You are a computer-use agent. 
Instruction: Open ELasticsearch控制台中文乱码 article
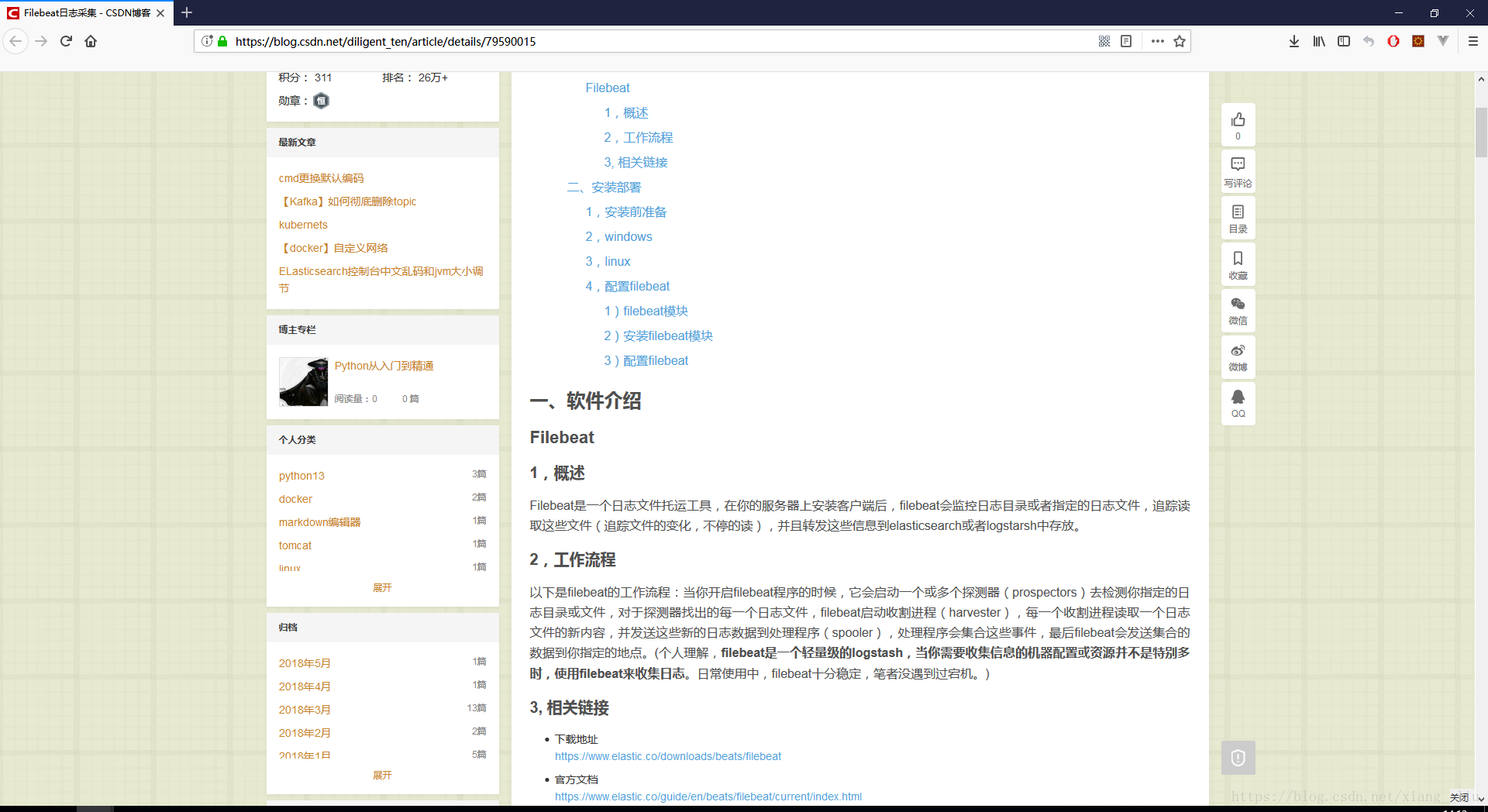(381, 279)
